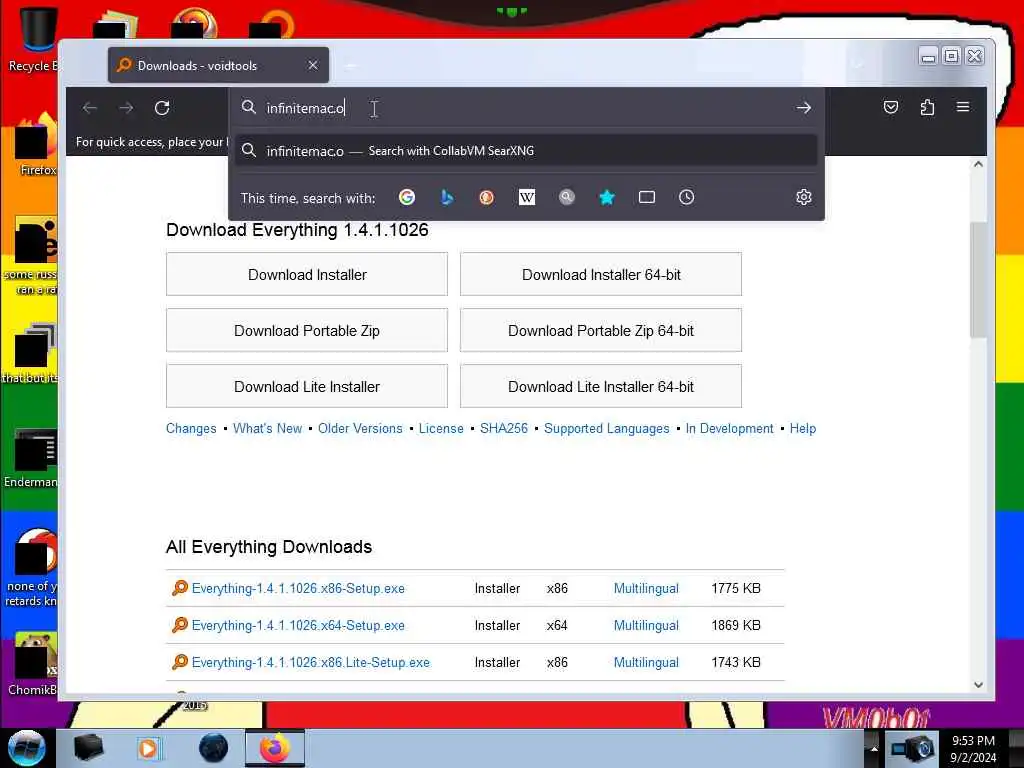1024x768 pixels.
Task: Open search settings gear icon
Action: pyautogui.click(x=804, y=197)
